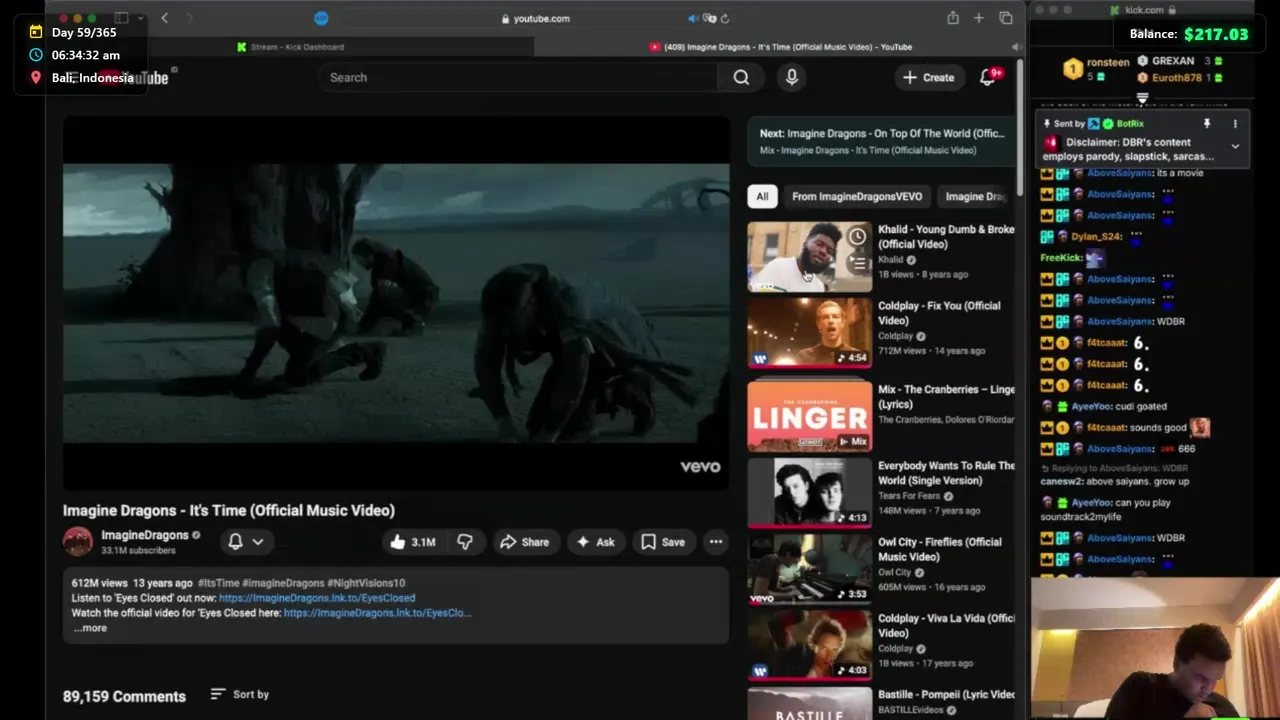1280x720 pixels.
Task: Click the Ask button below the video
Action: tap(596, 542)
